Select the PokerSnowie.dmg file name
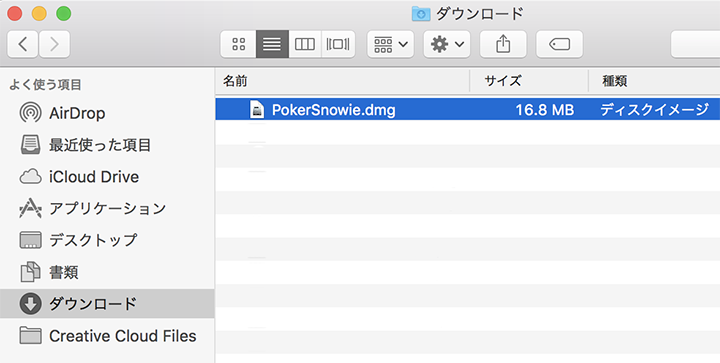720x363 pixels. point(333,110)
